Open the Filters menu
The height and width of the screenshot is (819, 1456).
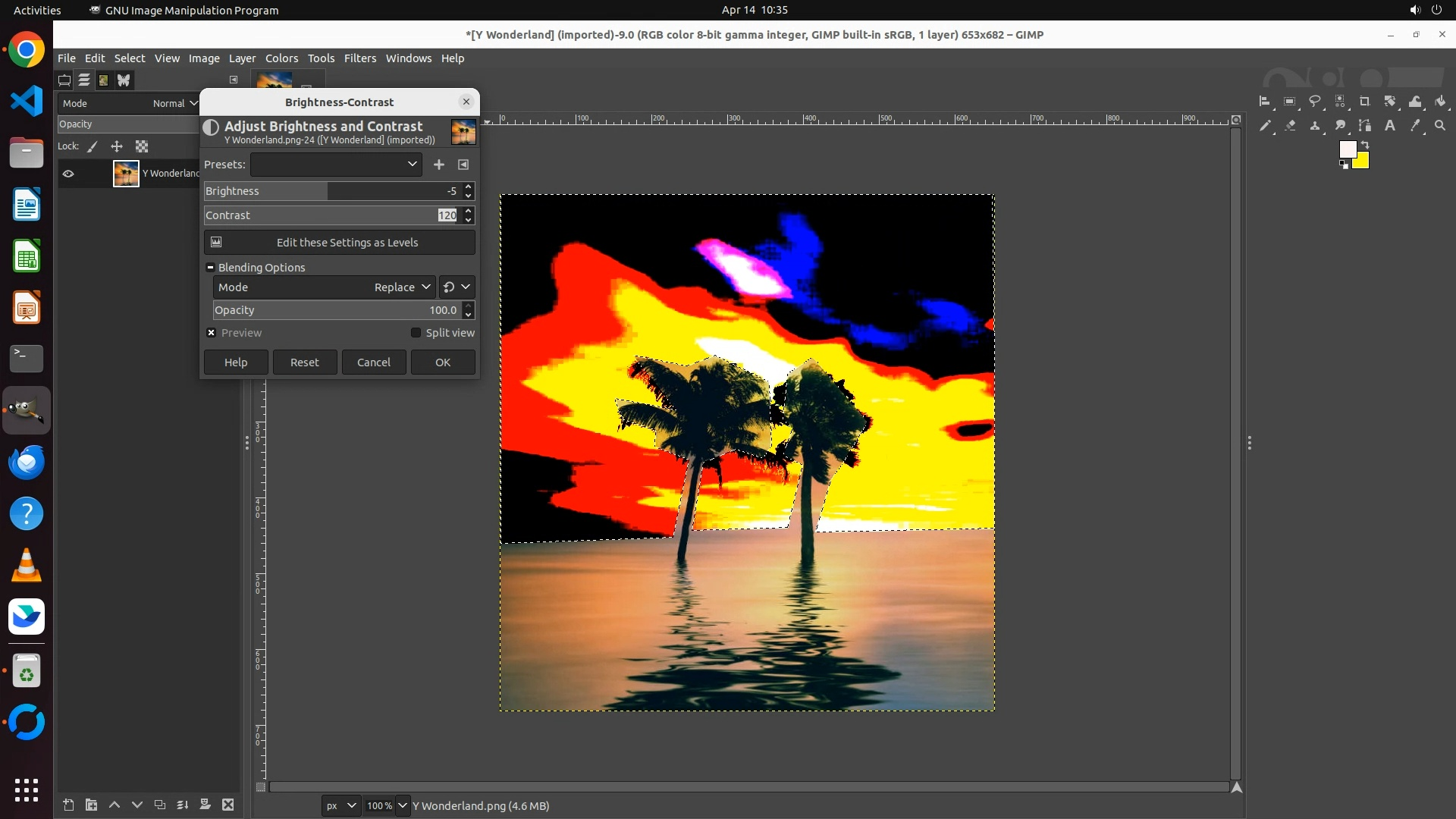pos(359,58)
